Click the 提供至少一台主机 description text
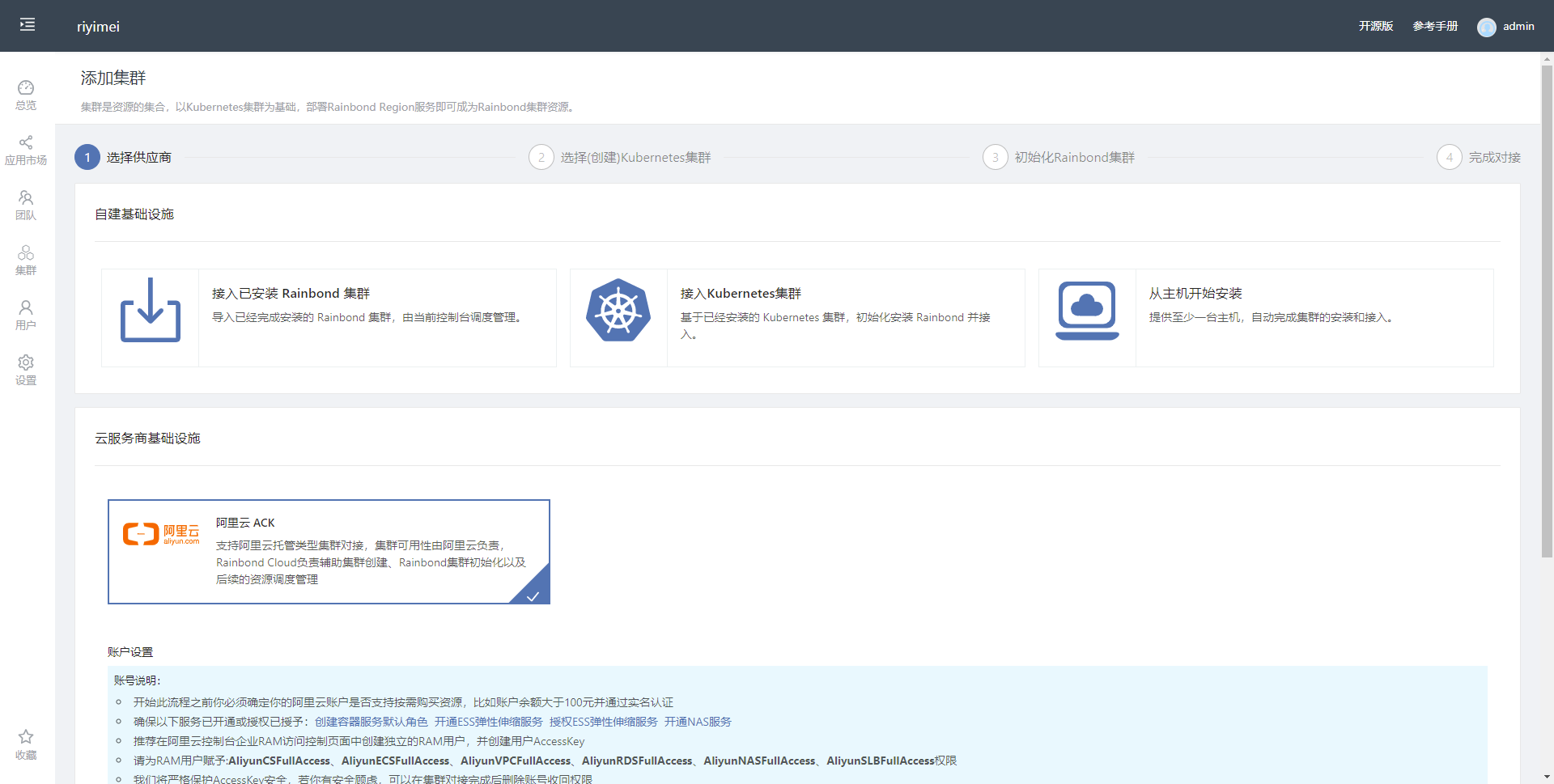1554x784 pixels. [x=1272, y=317]
